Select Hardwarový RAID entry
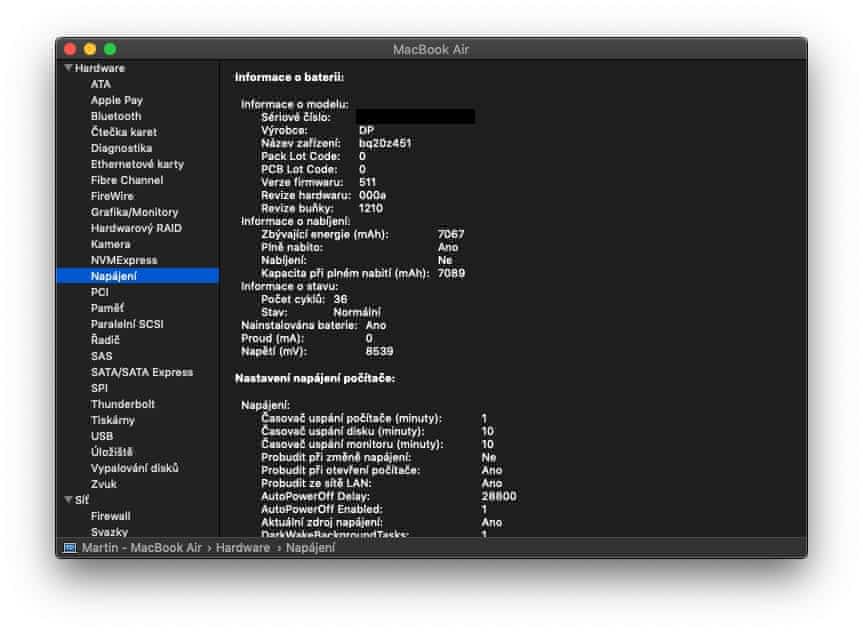Screen dimensions: 863x632 [136, 228]
